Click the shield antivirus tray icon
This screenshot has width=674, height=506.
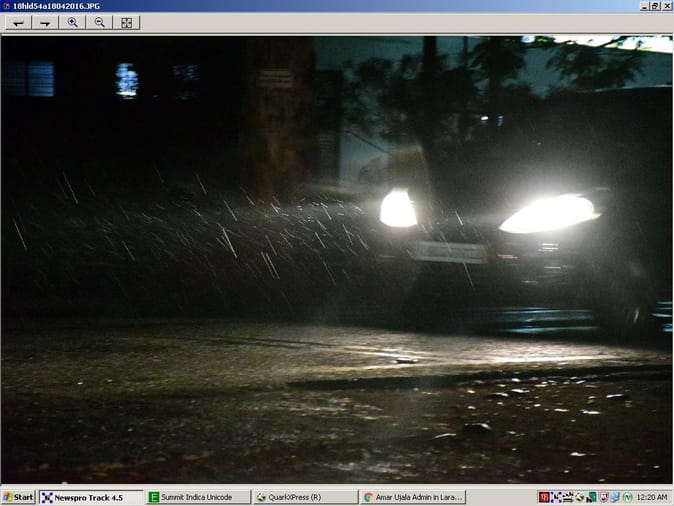602,497
